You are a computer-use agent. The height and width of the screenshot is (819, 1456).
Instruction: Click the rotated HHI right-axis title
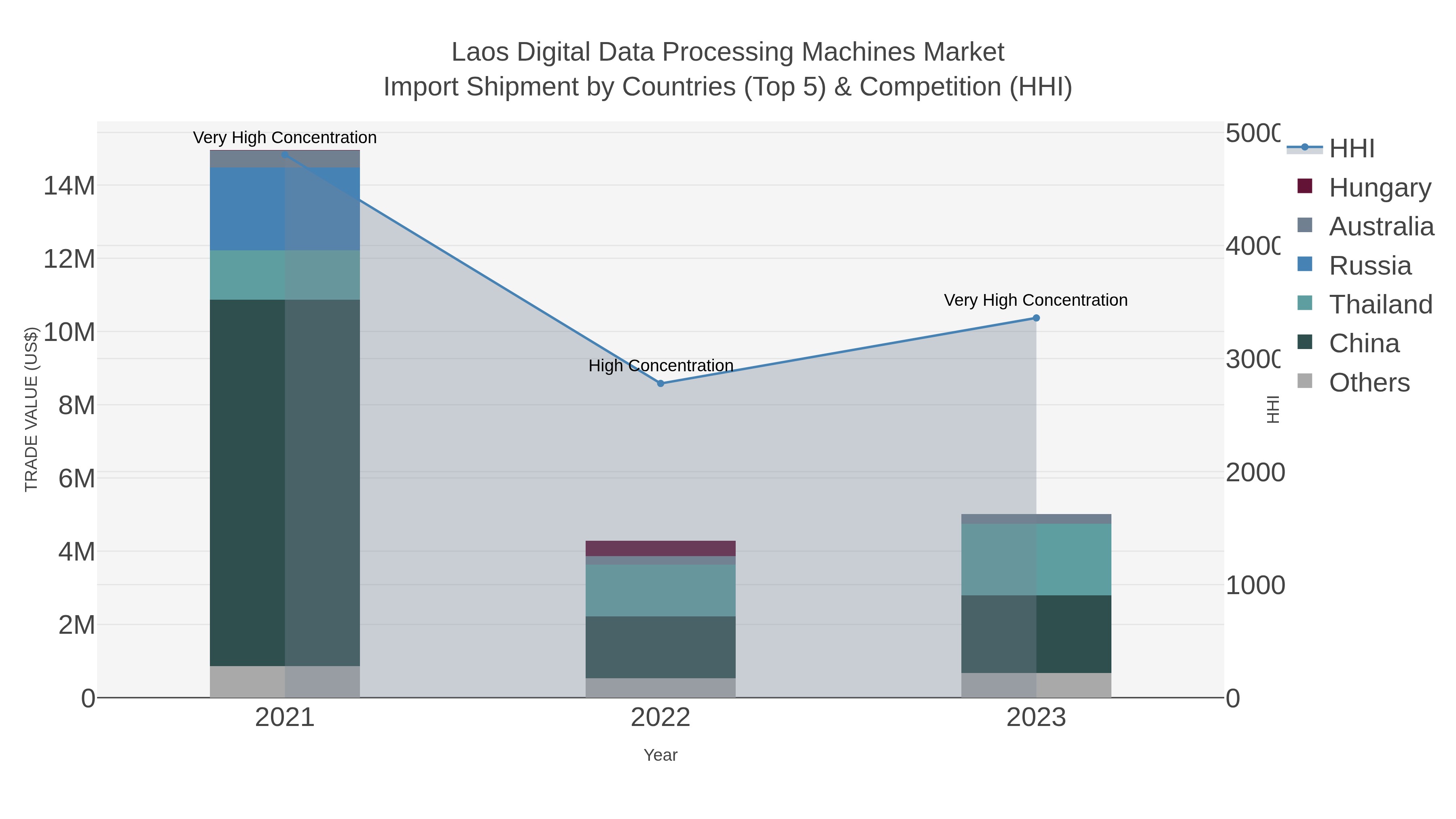click(1272, 409)
